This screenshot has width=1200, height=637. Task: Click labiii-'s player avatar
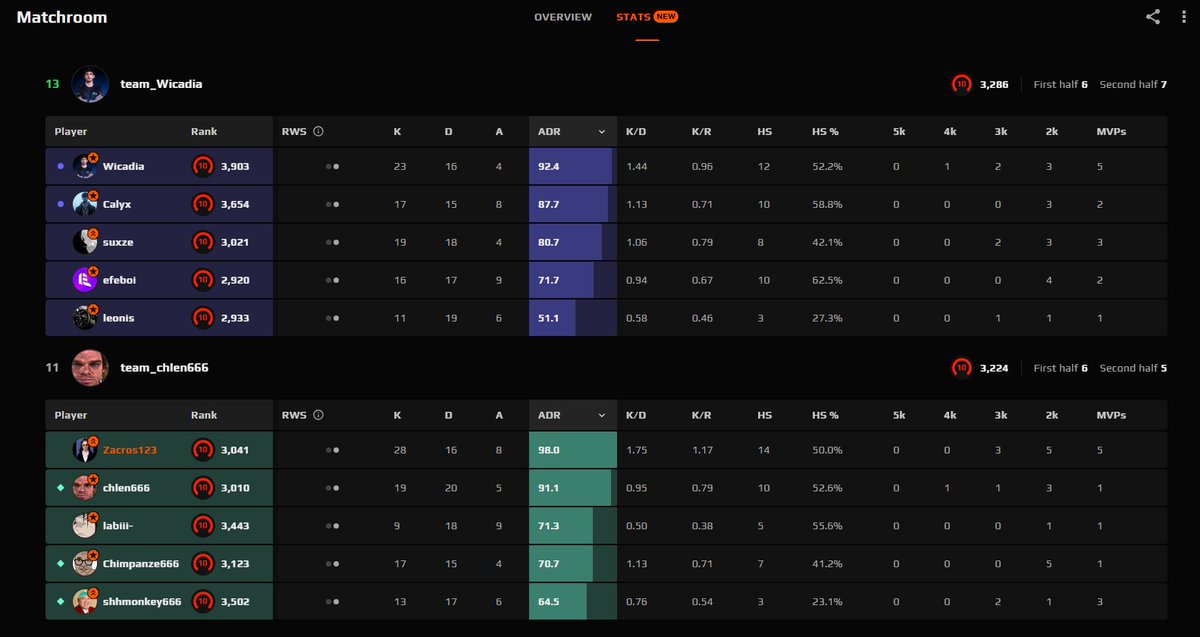pyautogui.click(x=85, y=525)
